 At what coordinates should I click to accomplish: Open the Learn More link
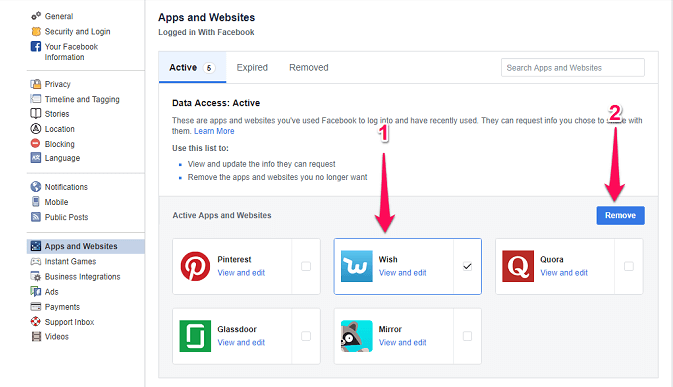tap(214, 131)
